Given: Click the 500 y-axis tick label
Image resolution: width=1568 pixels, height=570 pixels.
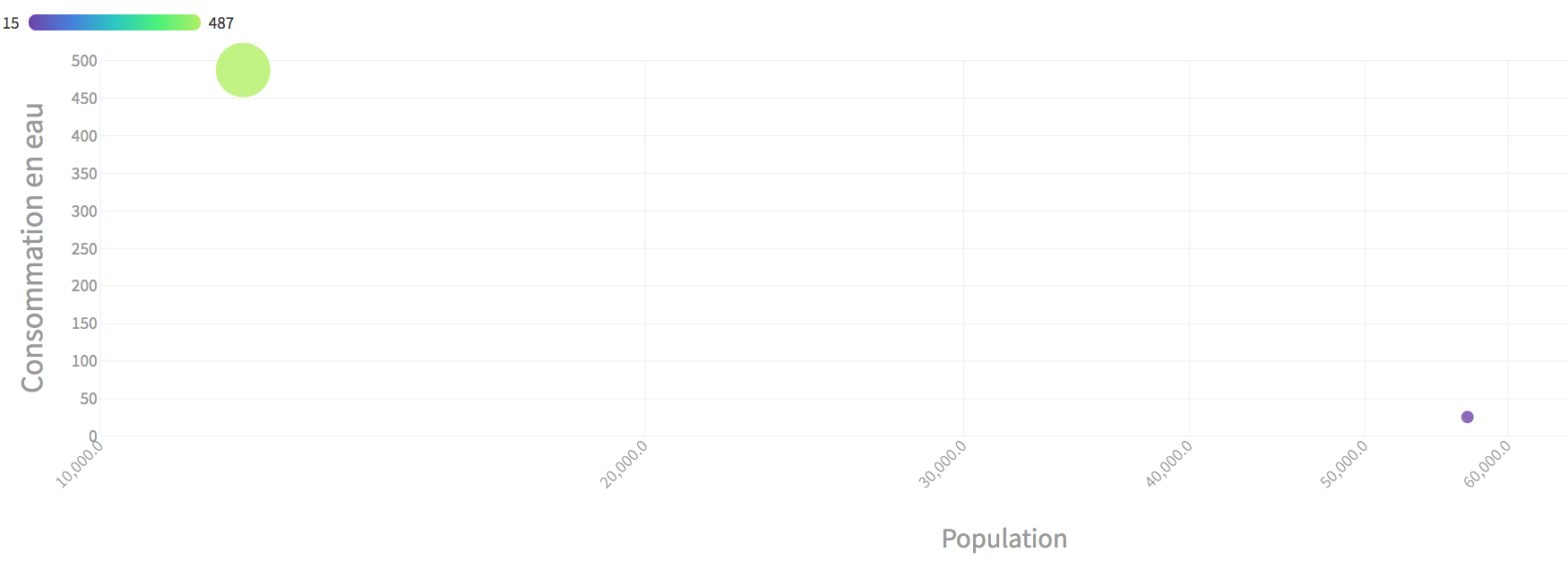Looking at the screenshot, I should pos(84,61).
